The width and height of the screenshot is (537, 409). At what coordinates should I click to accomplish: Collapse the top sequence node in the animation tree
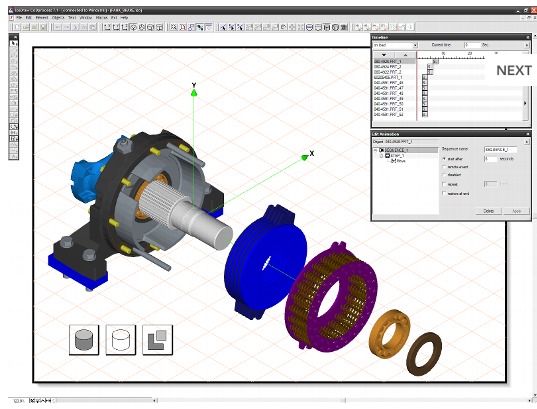[376, 150]
